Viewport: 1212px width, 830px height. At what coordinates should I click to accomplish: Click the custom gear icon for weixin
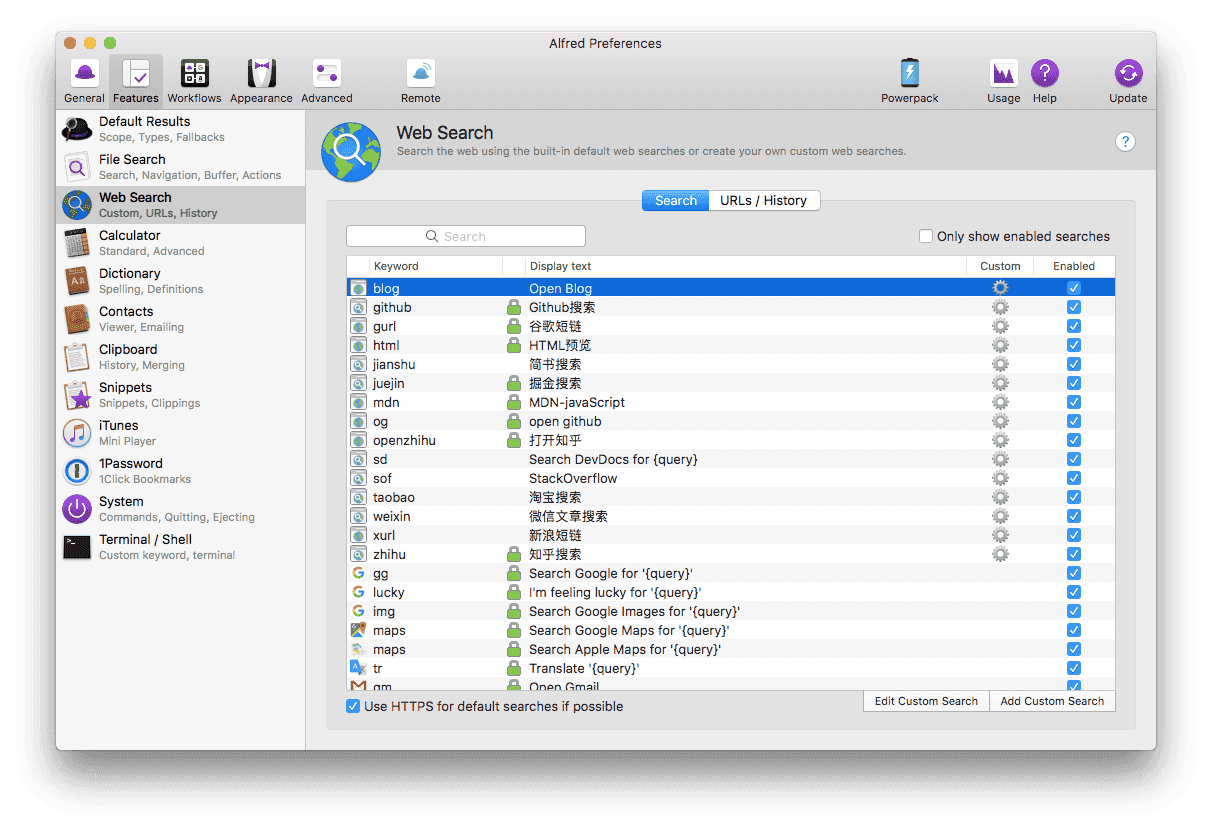coord(1000,516)
